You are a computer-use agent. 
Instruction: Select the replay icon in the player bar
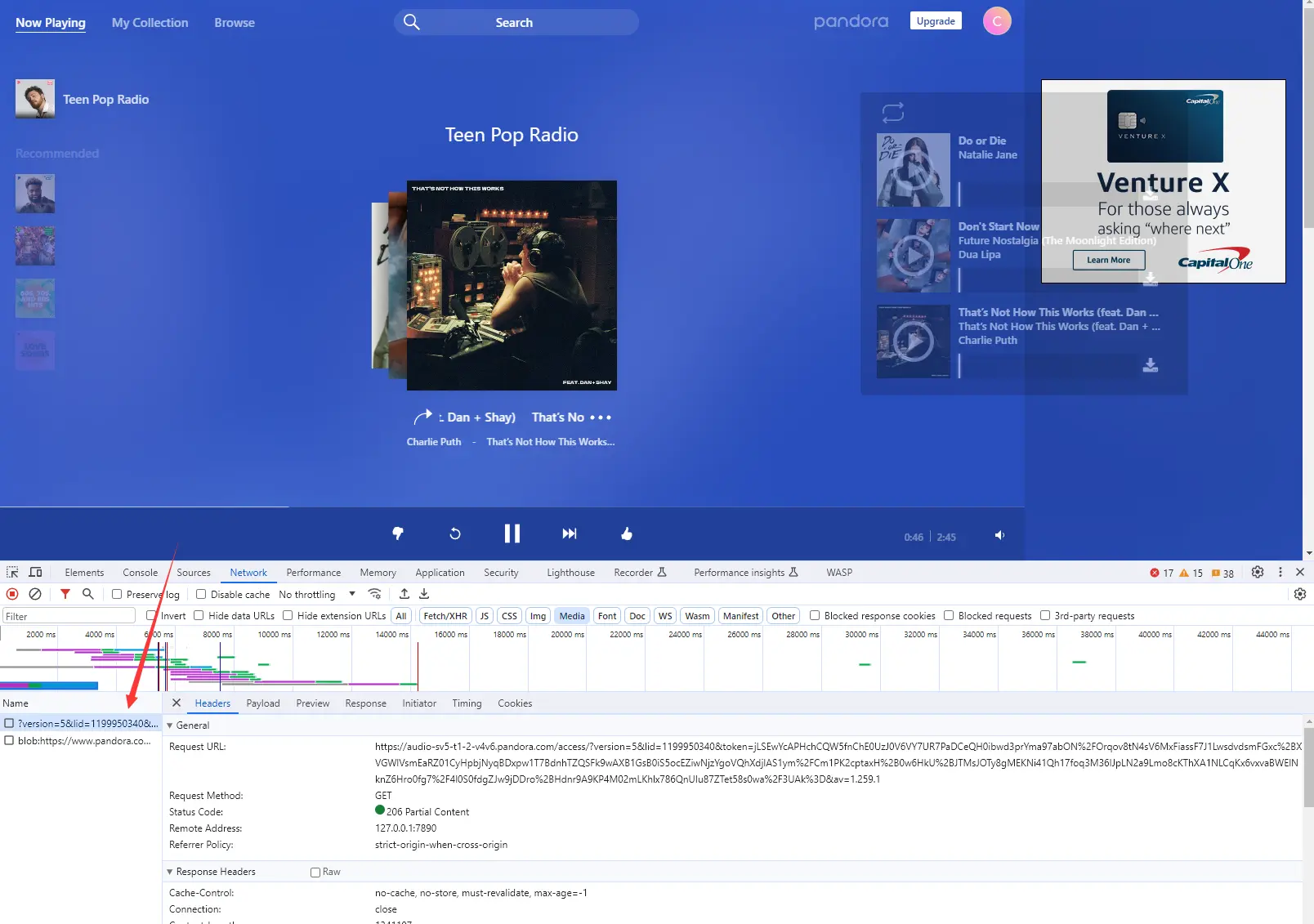pos(455,533)
